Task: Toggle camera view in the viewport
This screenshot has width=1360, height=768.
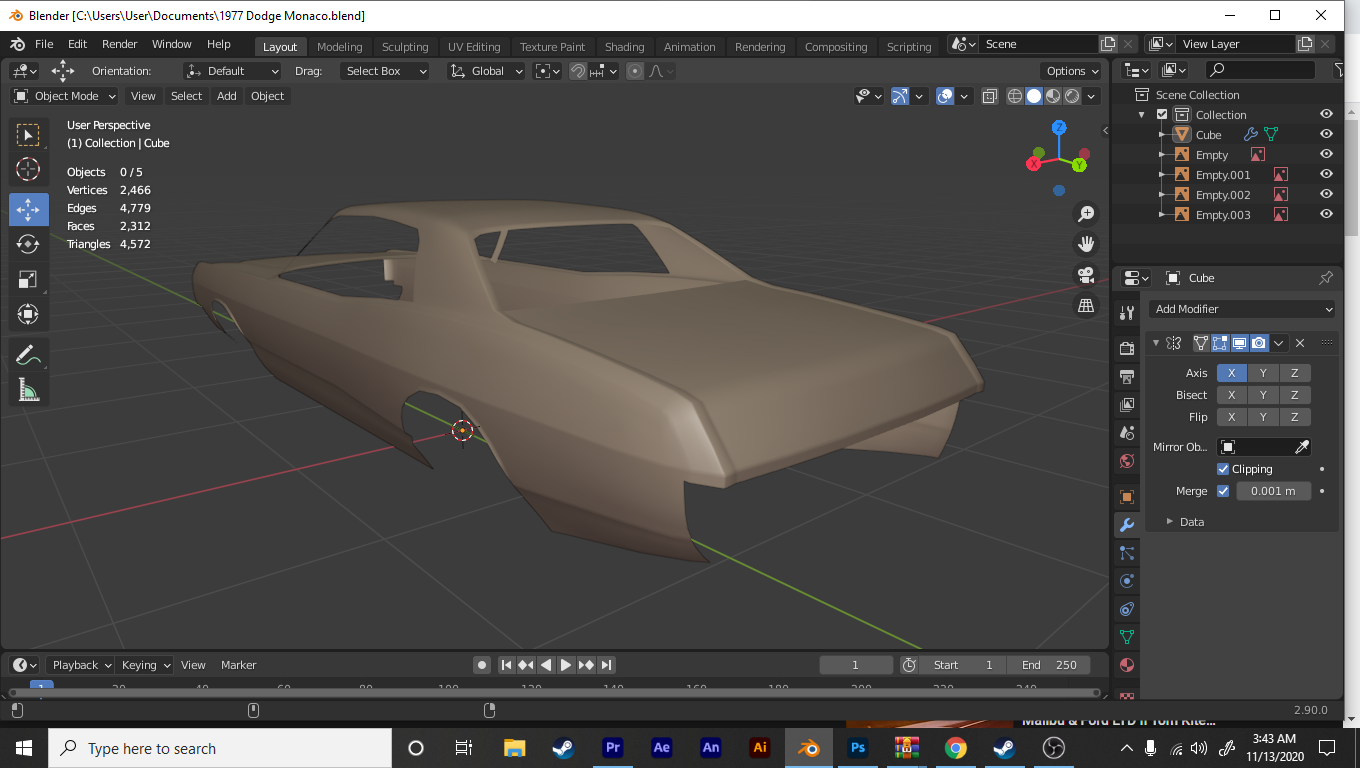Action: click(x=1085, y=275)
